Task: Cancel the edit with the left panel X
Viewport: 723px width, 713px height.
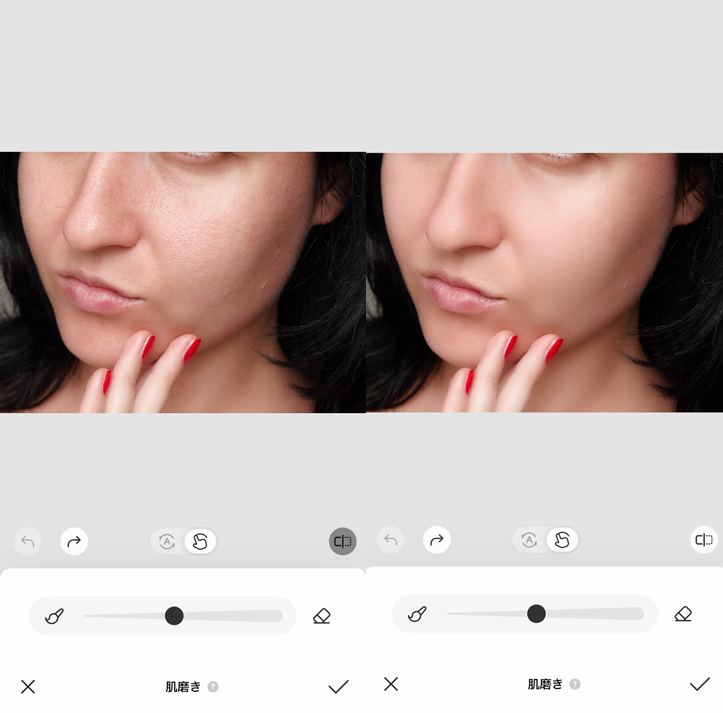Action: [x=28, y=687]
